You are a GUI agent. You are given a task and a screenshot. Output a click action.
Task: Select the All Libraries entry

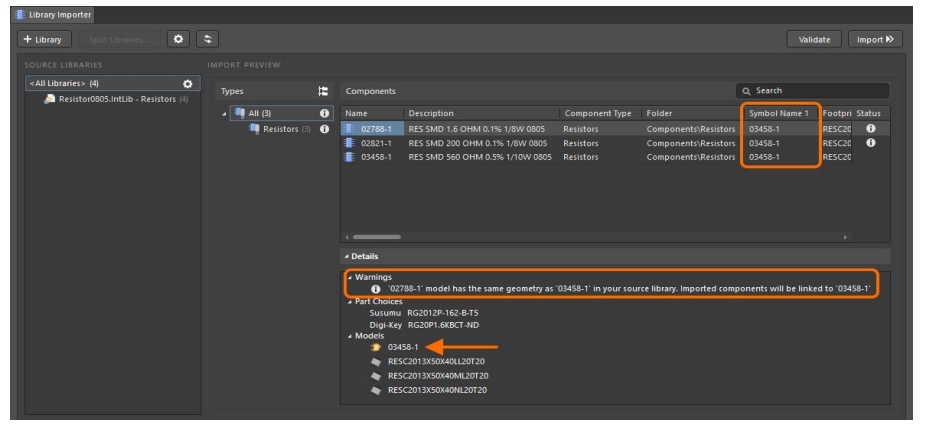pos(113,84)
